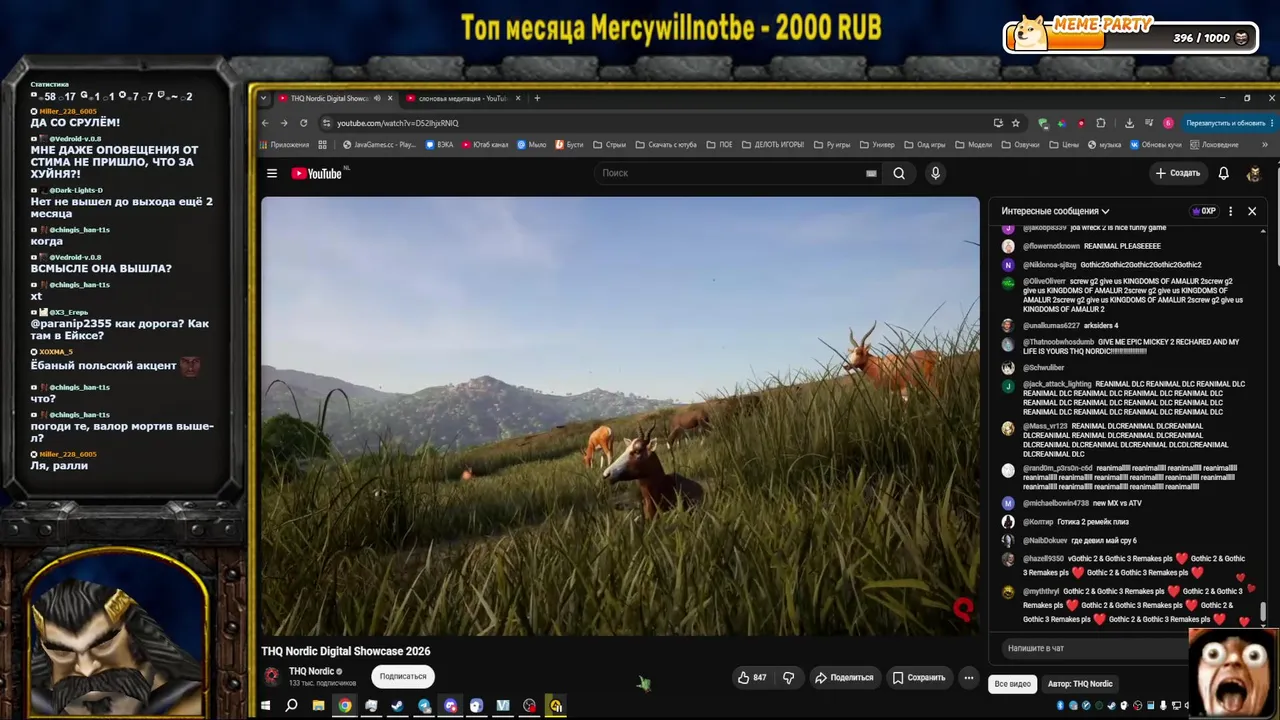Viewport: 1280px width, 720px height.
Task: Click the Chrome address bar URL
Action: pyautogui.click(x=398, y=123)
